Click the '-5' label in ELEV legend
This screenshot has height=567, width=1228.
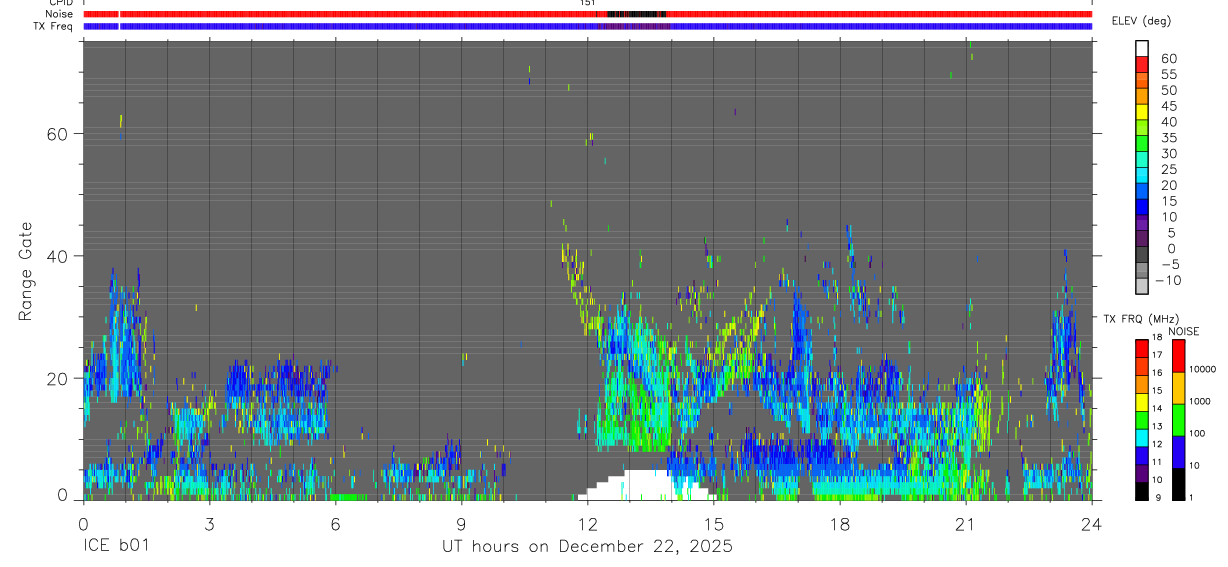point(1169,264)
